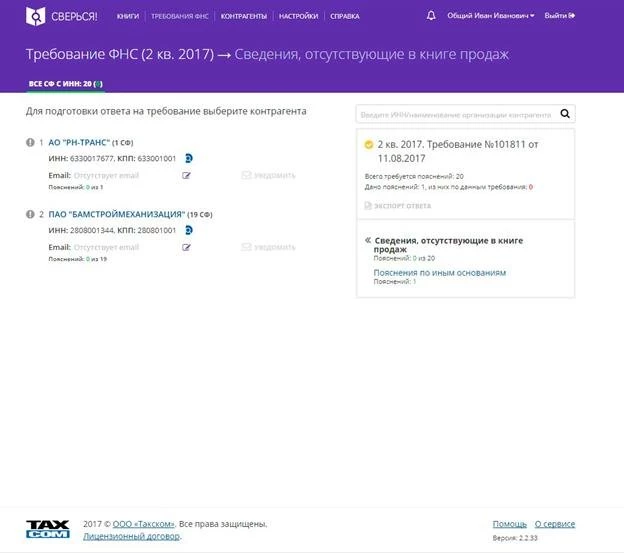Viewport: 624px width, 553px height.
Task: Open Пояснения по иным основаниям link
Action: point(439,272)
